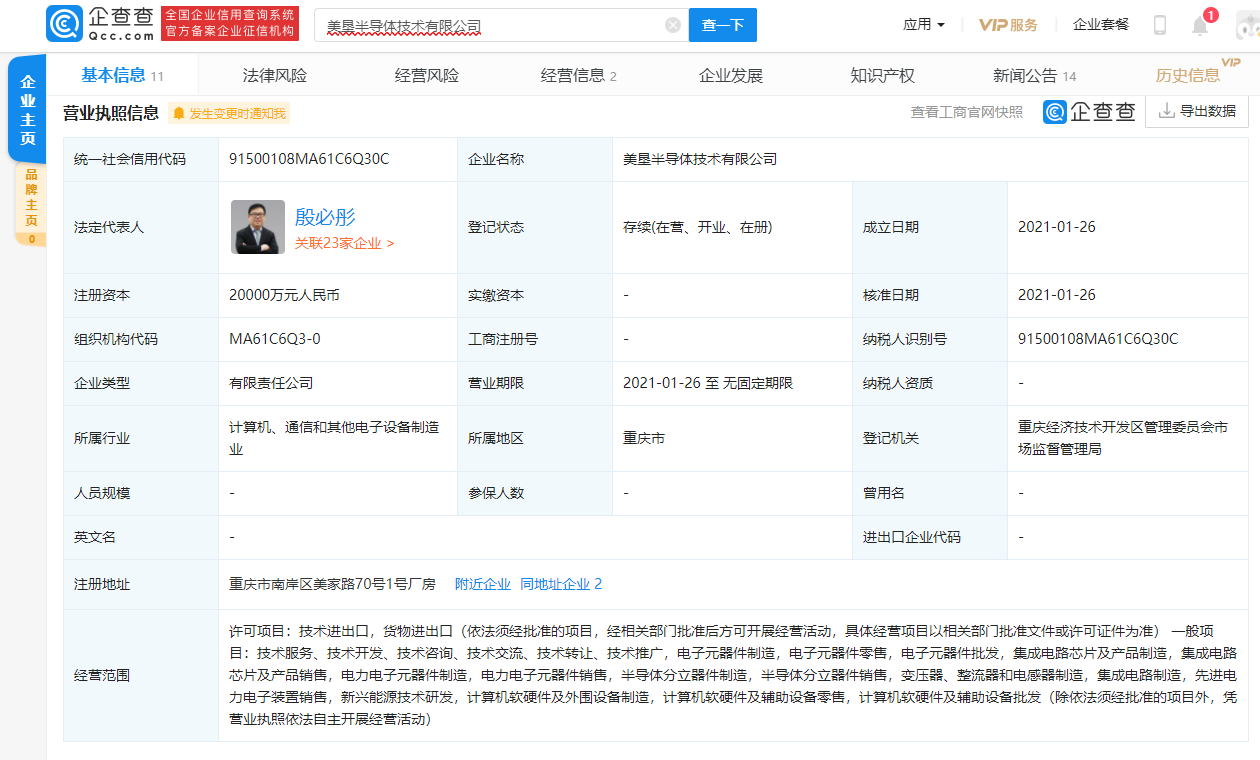Clear the search box with the X icon

(673, 25)
